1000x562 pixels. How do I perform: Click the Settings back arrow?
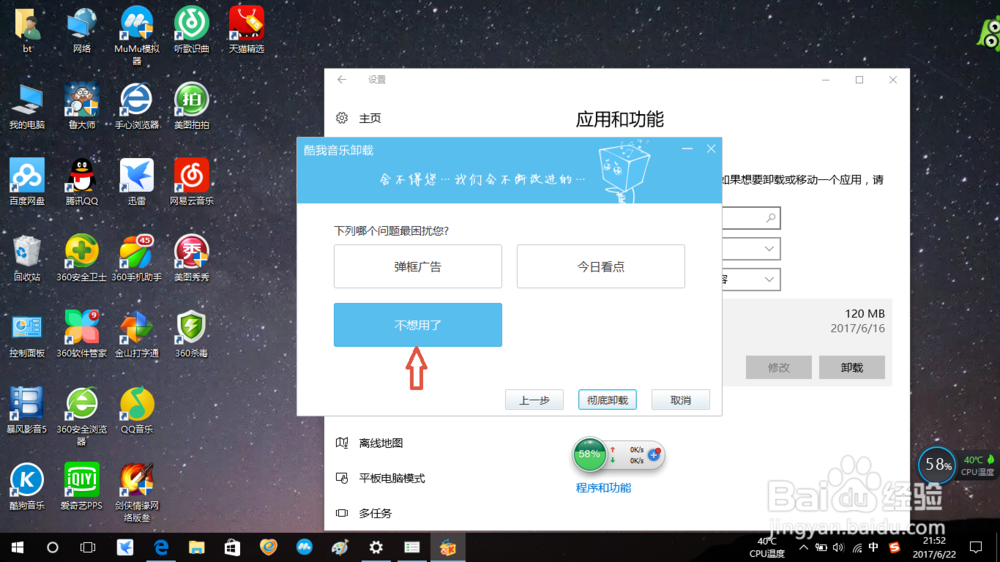tap(342, 80)
